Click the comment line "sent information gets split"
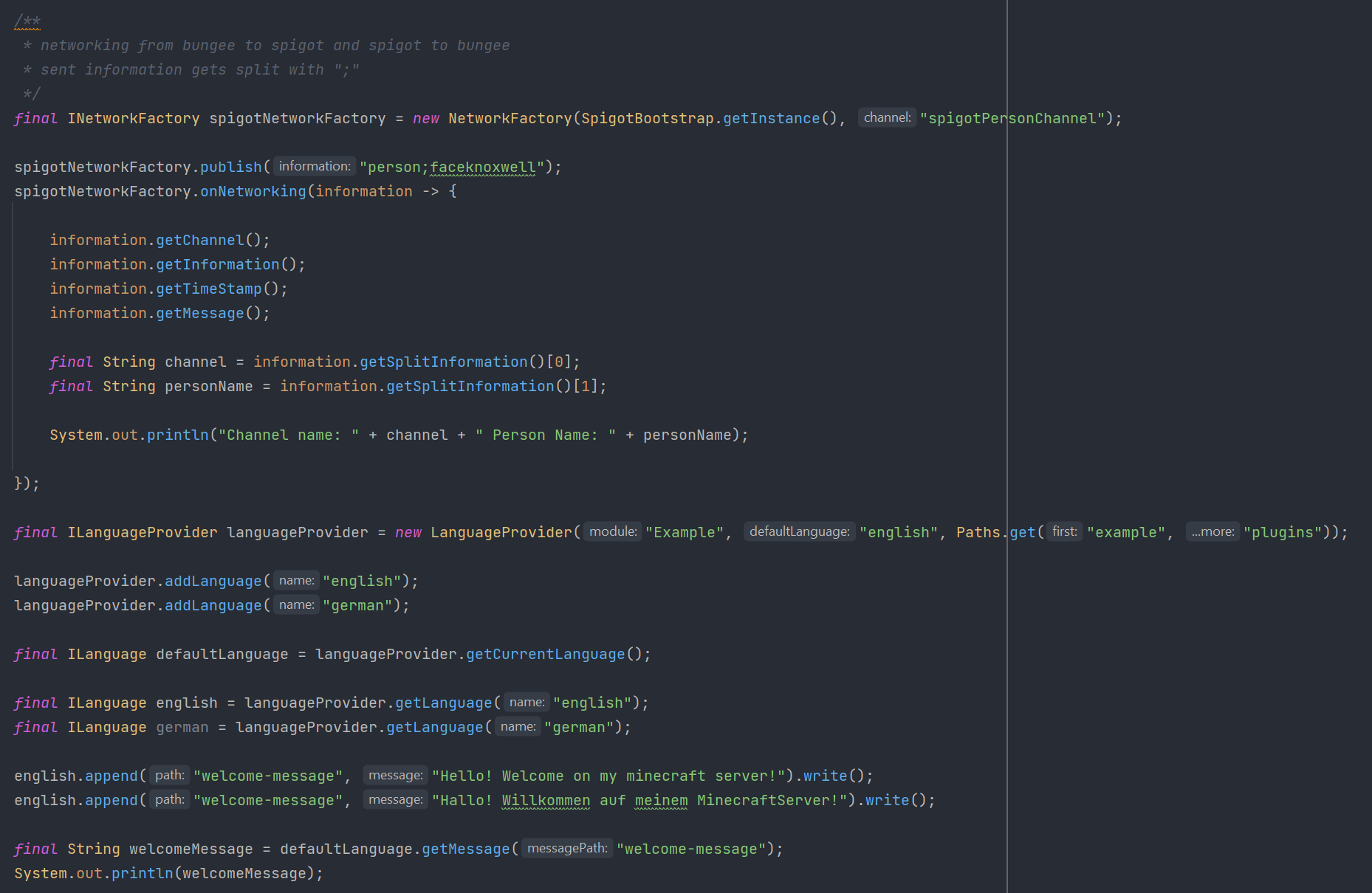Image resolution: width=1372 pixels, height=893 pixels. [x=191, y=69]
